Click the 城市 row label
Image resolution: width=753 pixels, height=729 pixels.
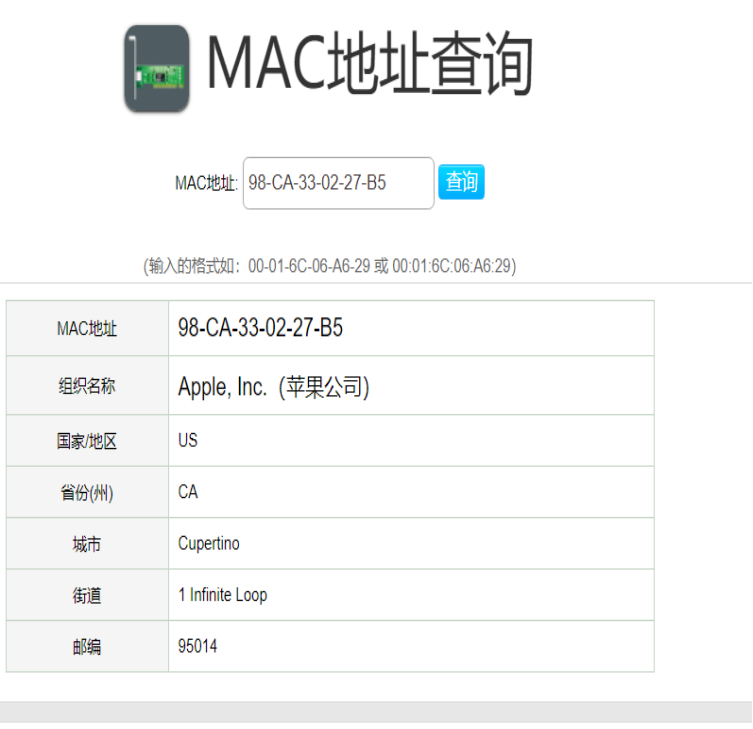tap(87, 544)
